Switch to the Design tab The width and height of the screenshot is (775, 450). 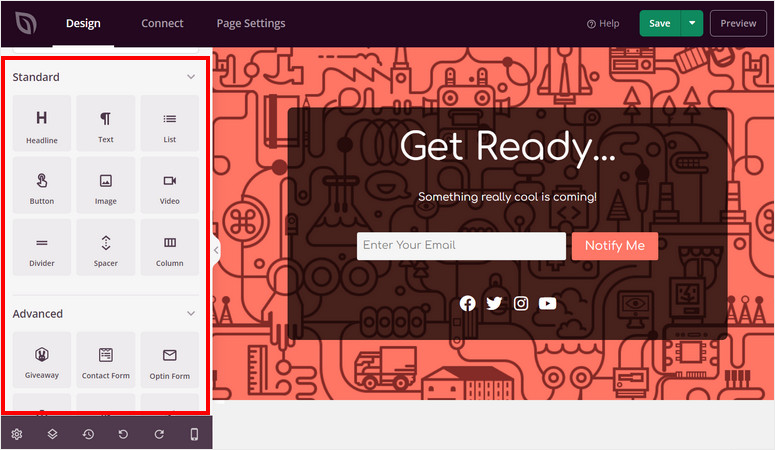click(x=83, y=23)
